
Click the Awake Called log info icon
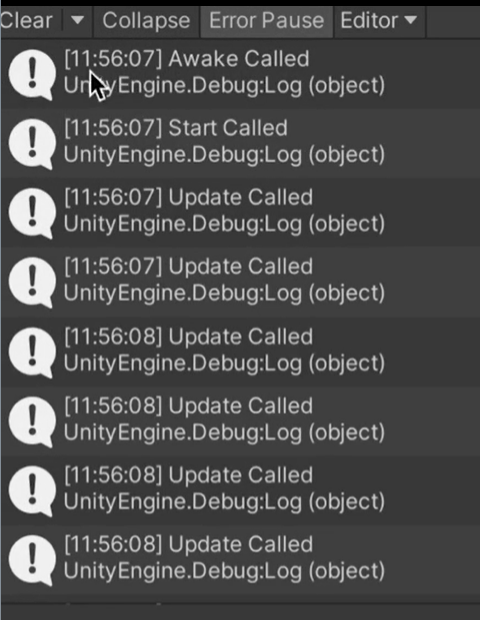click(x=32, y=74)
